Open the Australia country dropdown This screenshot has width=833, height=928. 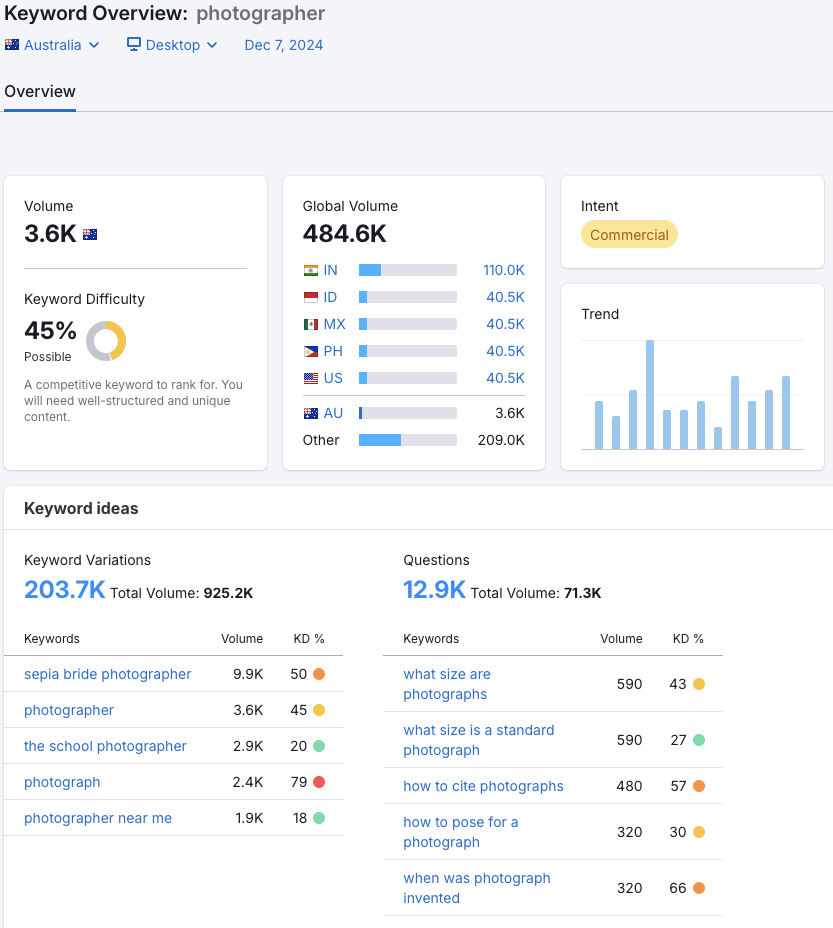(x=52, y=45)
